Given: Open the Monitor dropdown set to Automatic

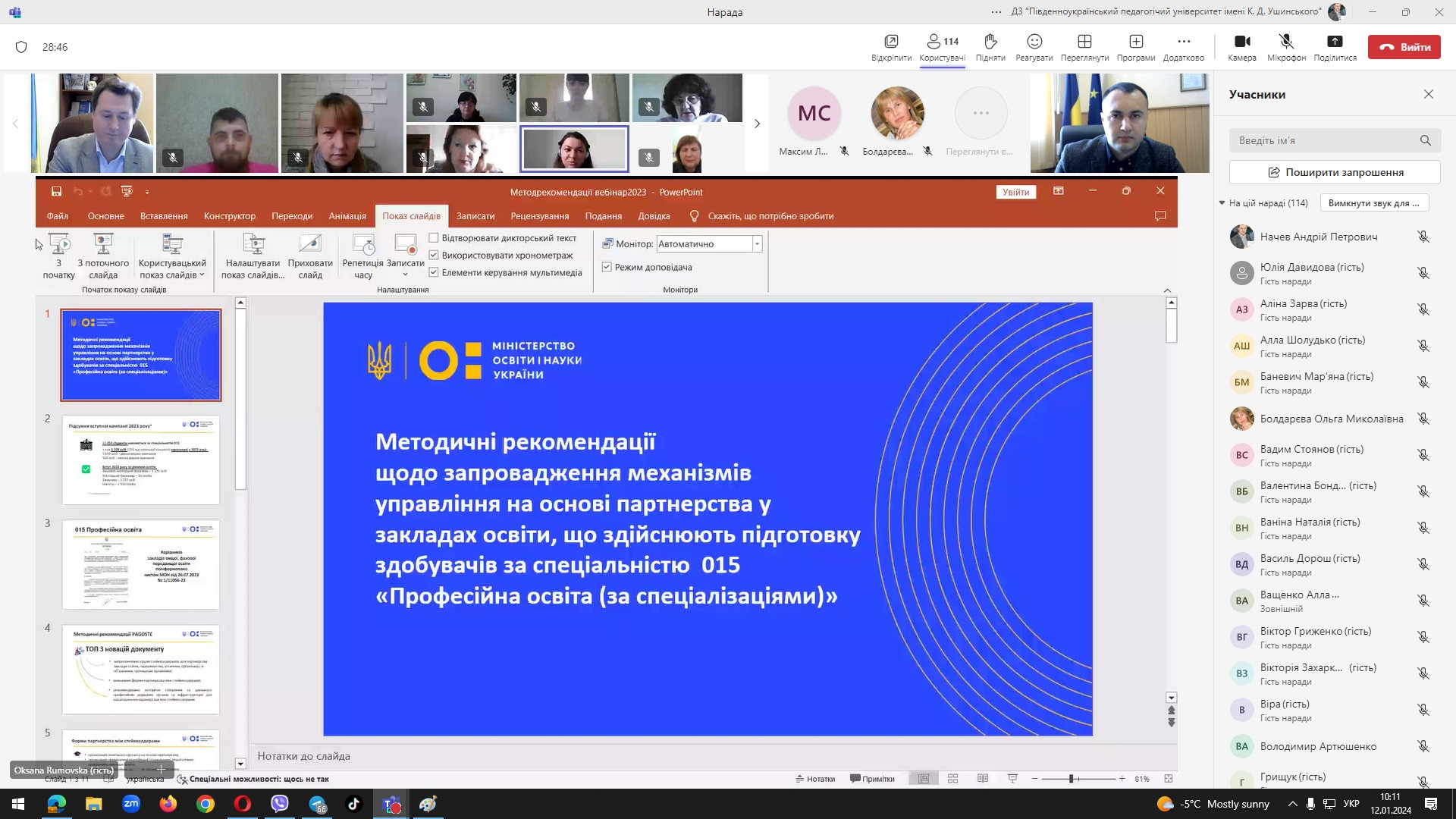Looking at the screenshot, I should point(756,244).
